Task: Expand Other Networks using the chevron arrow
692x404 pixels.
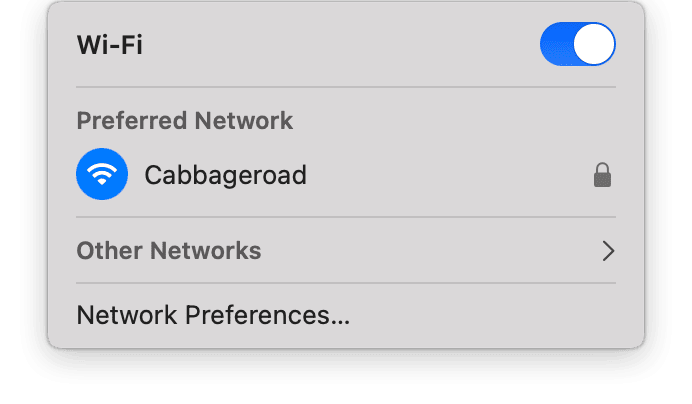Action: 608,251
